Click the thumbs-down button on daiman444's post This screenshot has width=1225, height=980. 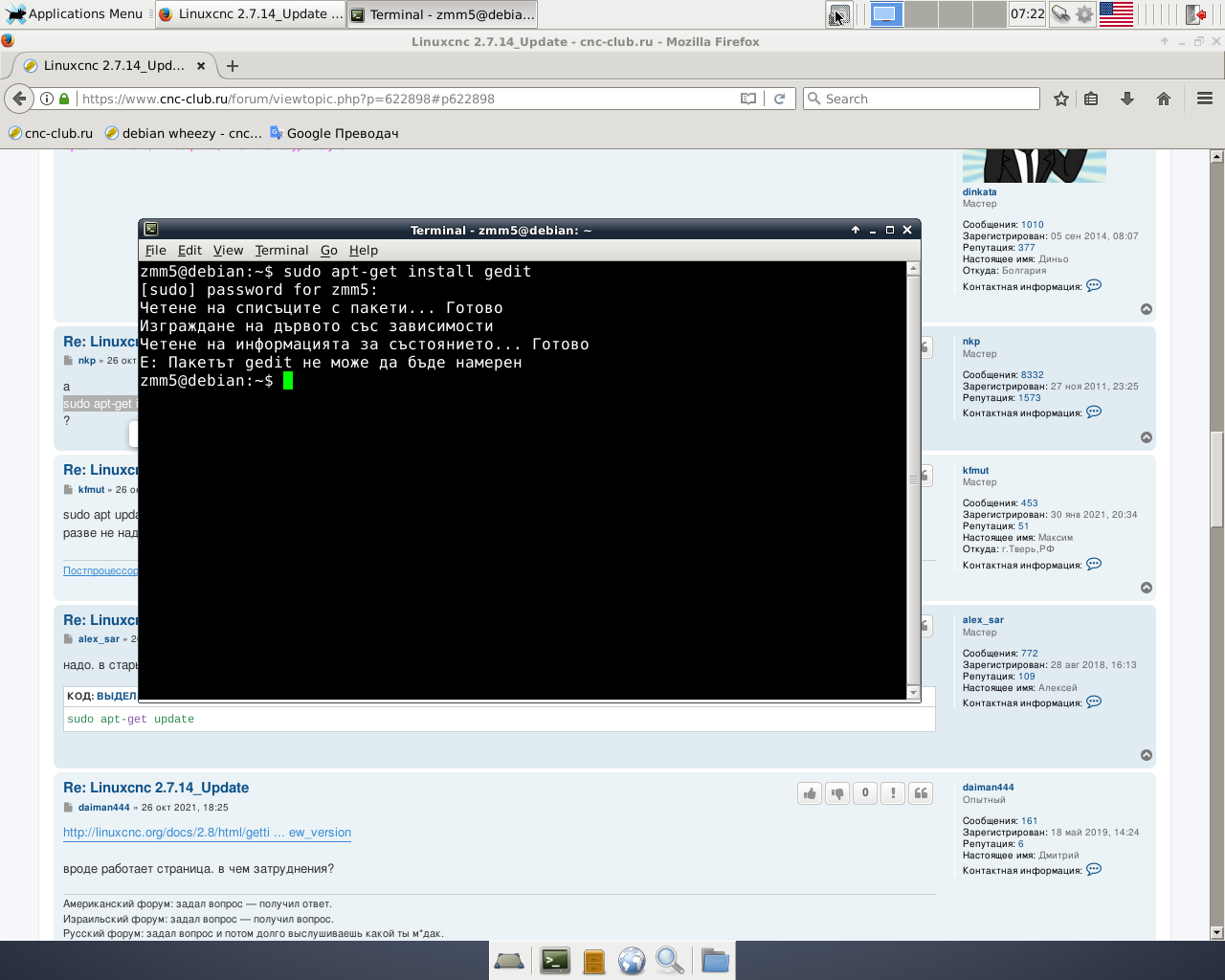(x=837, y=793)
